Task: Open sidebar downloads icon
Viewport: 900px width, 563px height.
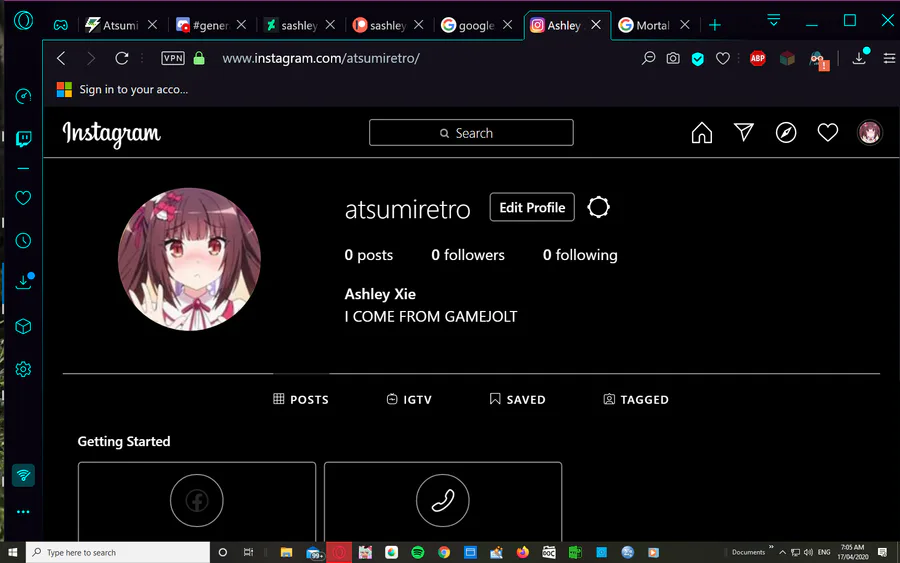Action: point(24,281)
